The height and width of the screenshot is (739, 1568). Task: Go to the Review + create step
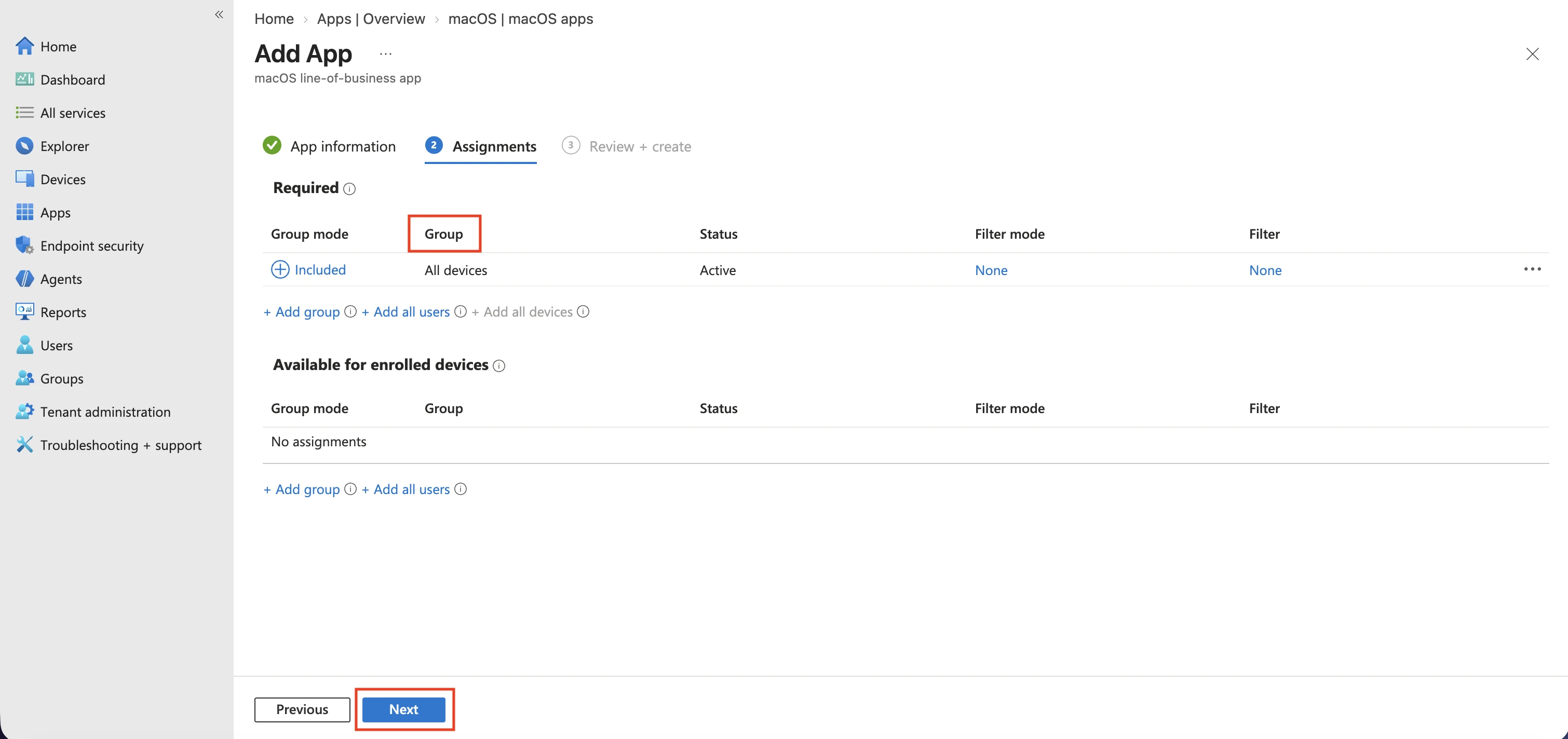click(x=626, y=146)
